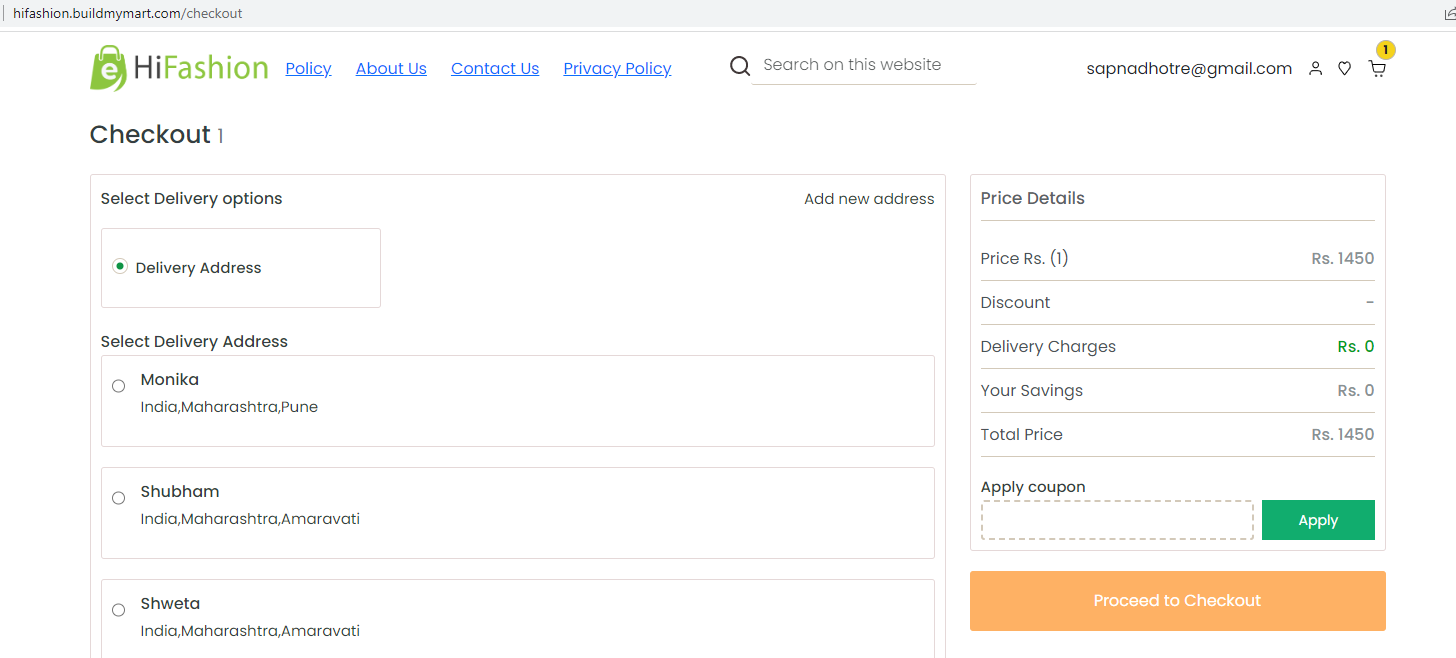The height and width of the screenshot is (658, 1456).
Task: Click the Total Price label
Action: 1021,434
